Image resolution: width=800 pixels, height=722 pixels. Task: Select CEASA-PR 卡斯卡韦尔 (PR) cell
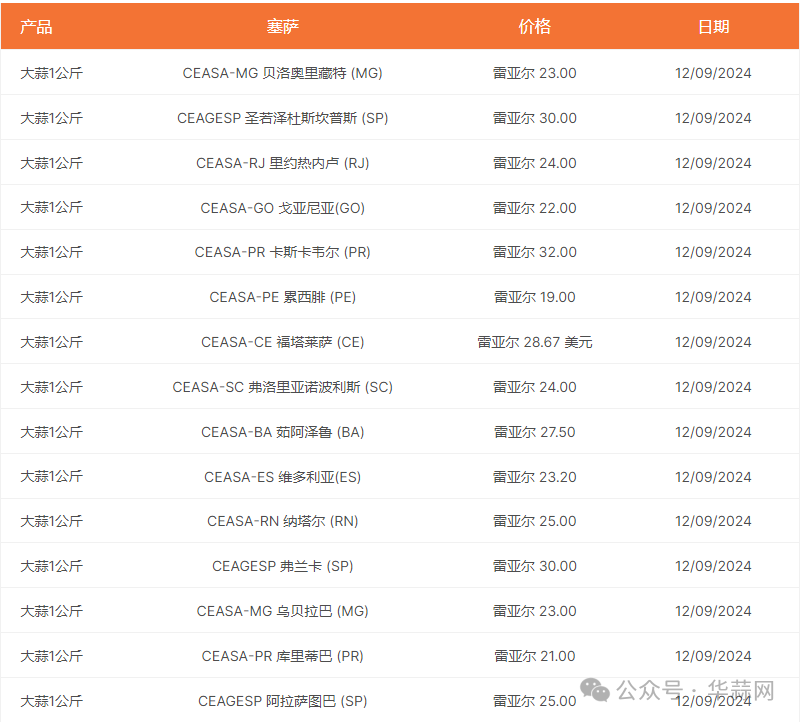coord(283,252)
